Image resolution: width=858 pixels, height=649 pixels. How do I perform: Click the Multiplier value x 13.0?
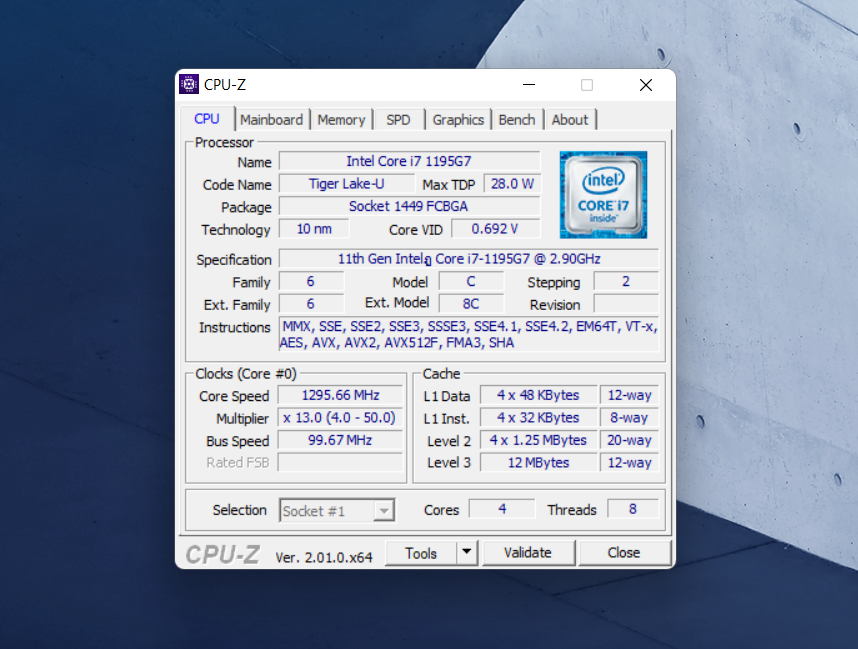click(340, 418)
